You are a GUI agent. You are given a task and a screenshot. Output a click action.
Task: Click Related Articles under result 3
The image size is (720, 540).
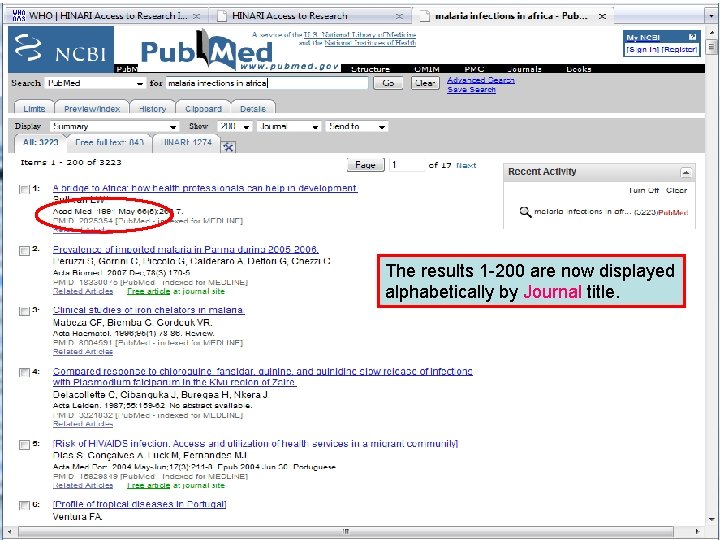coord(83,352)
